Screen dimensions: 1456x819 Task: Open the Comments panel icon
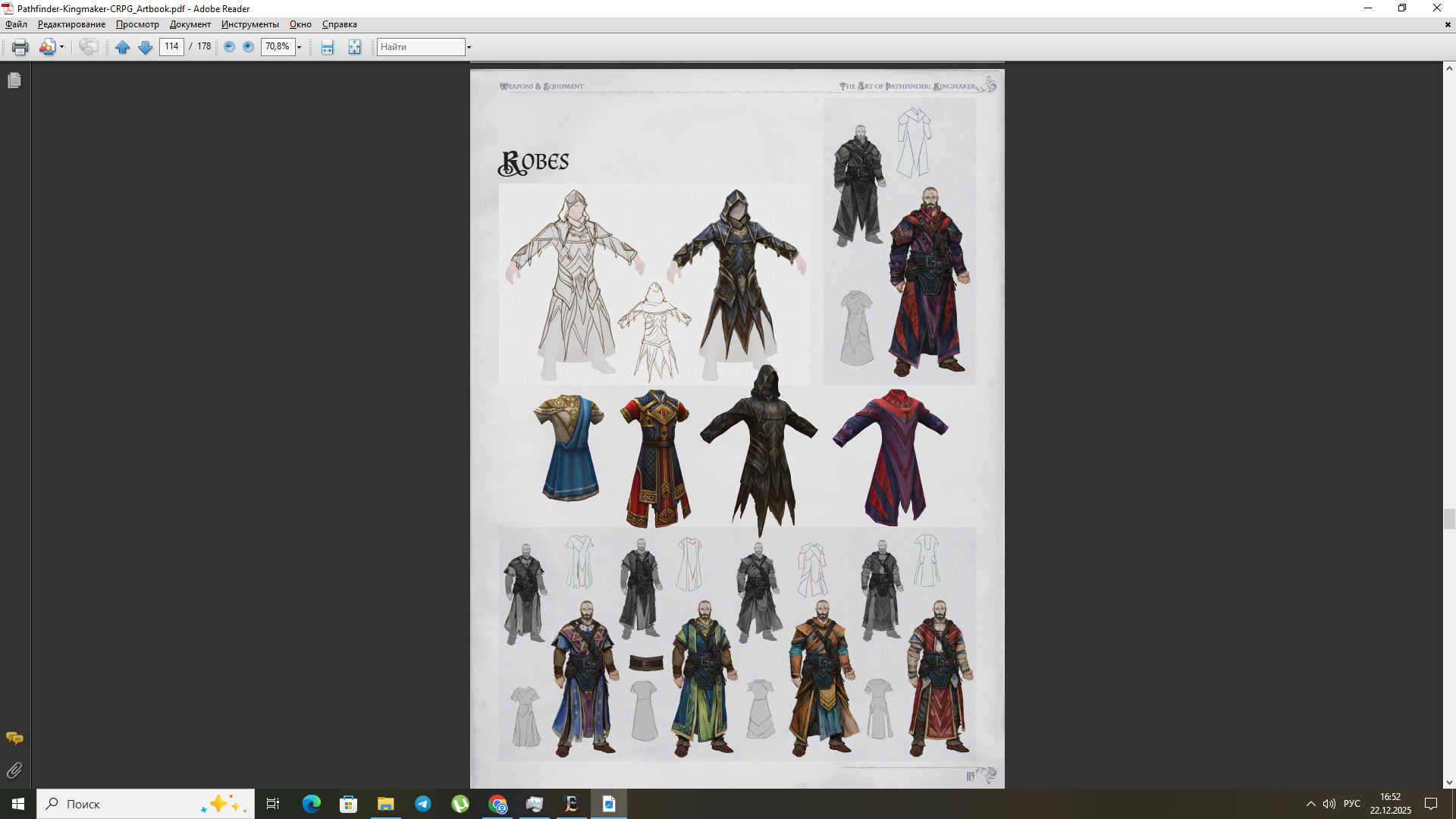click(14, 738)
